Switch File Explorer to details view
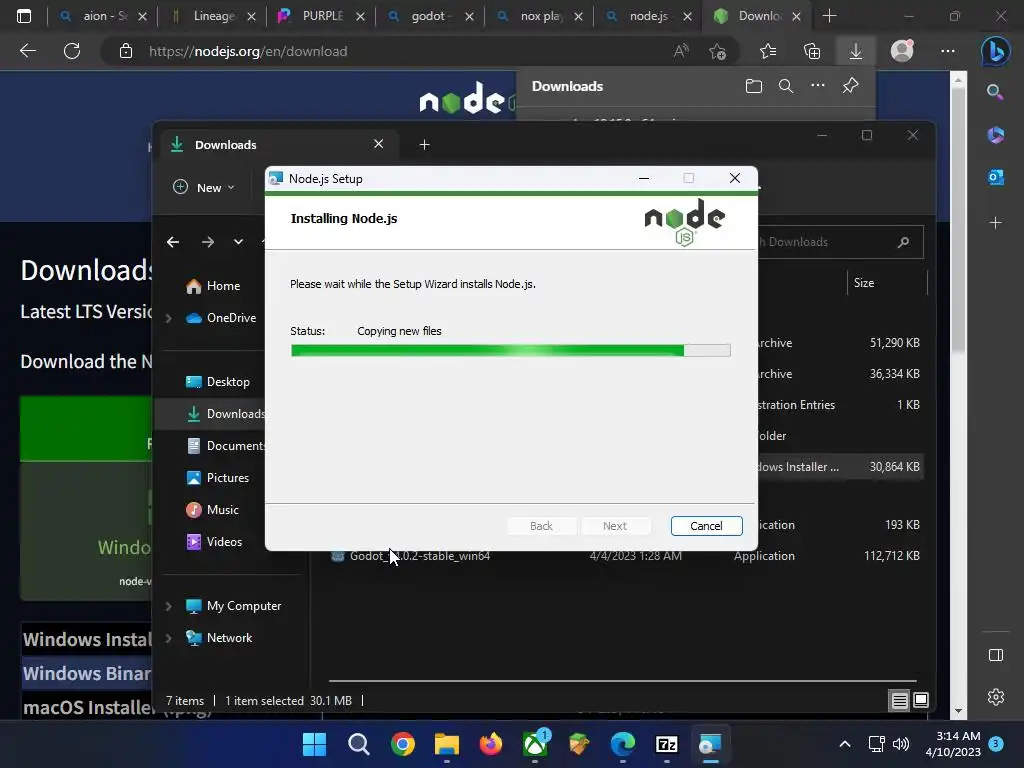 [x=899, y=701]
